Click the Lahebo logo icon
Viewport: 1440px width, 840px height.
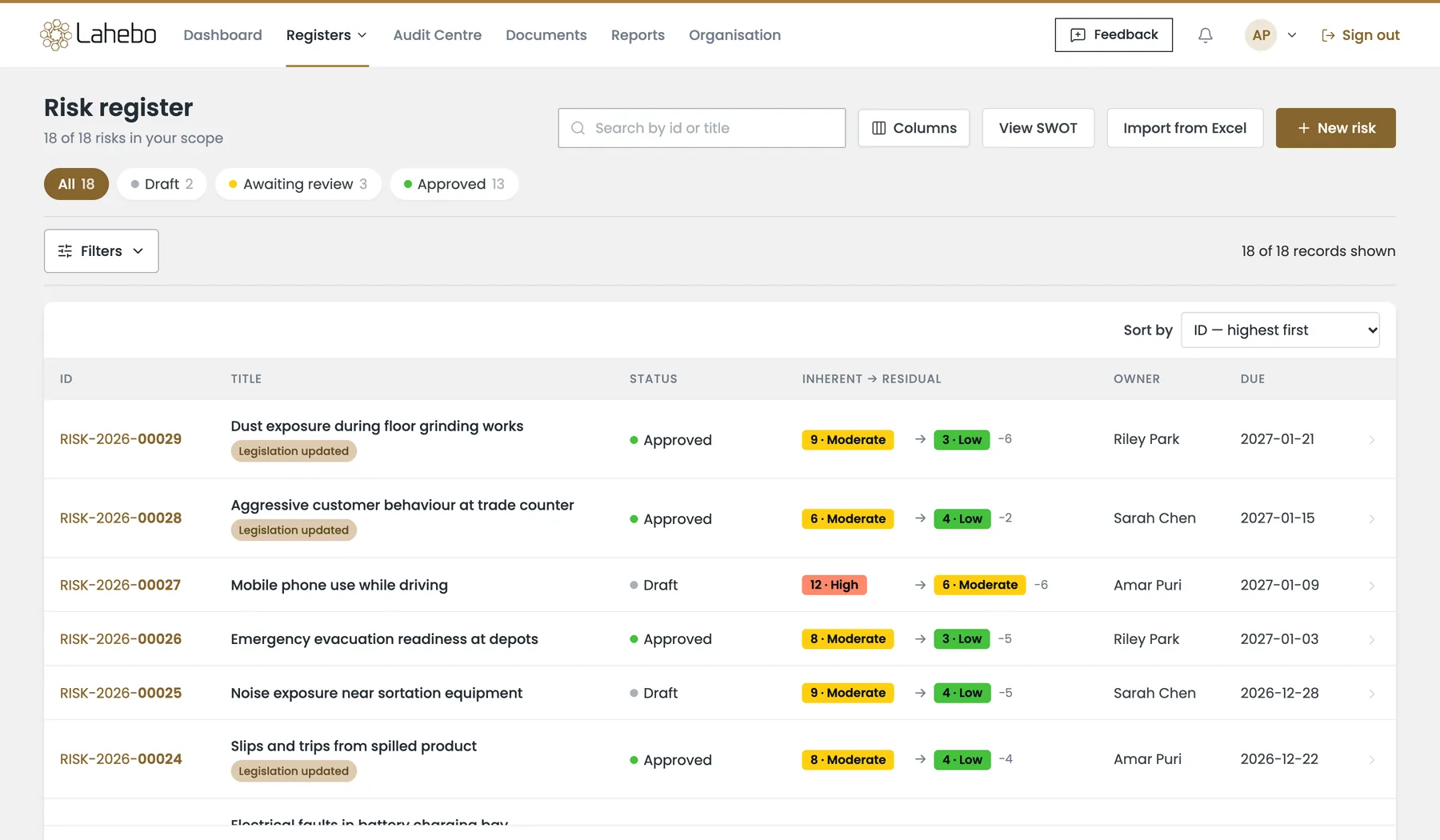pos(55,34)
